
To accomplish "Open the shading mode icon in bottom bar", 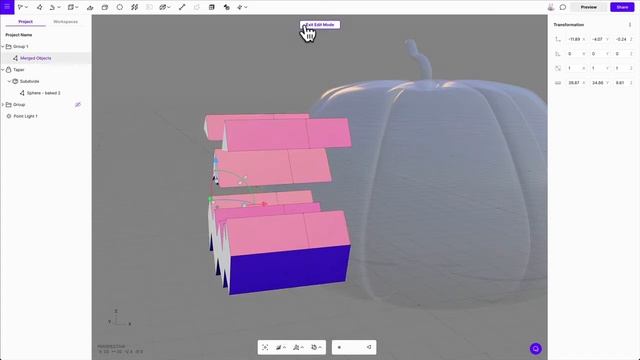I will pyautogui.click(x=278, y=347).
